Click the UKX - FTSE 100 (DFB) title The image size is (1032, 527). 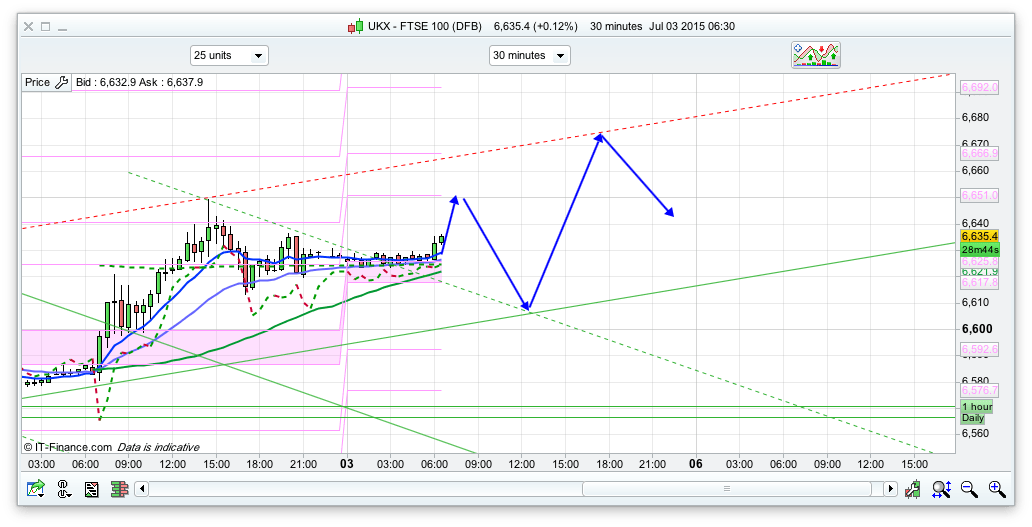click(425, 26)
